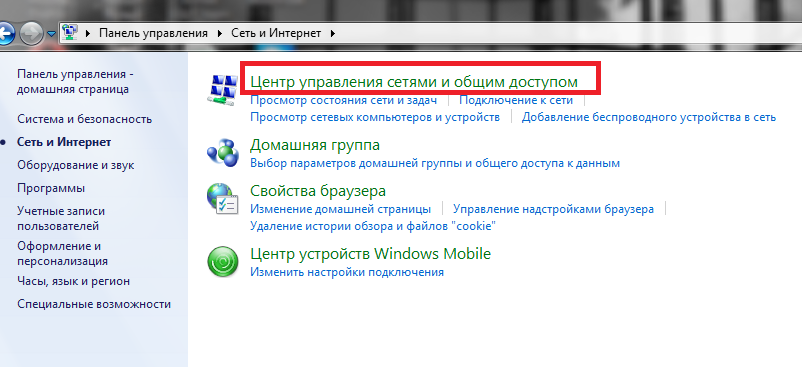The width and height of the screenshot is (802, 367).
Task: Open Просмотр сетевых компьютеров и устройств
Action: (375, 117)
